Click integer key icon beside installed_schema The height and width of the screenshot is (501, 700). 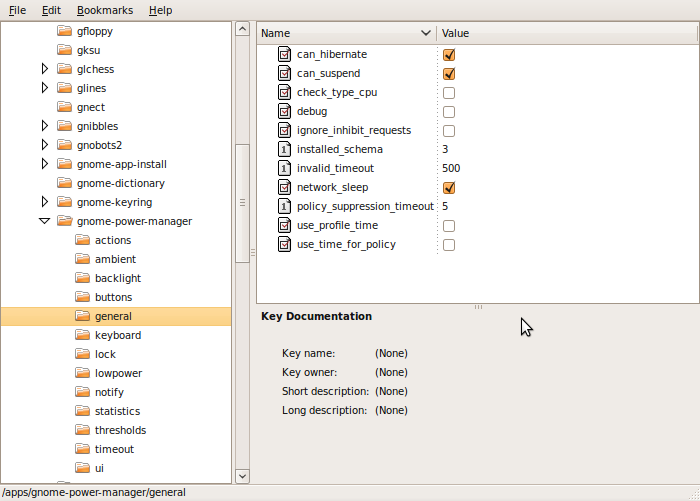coord(284,149)
